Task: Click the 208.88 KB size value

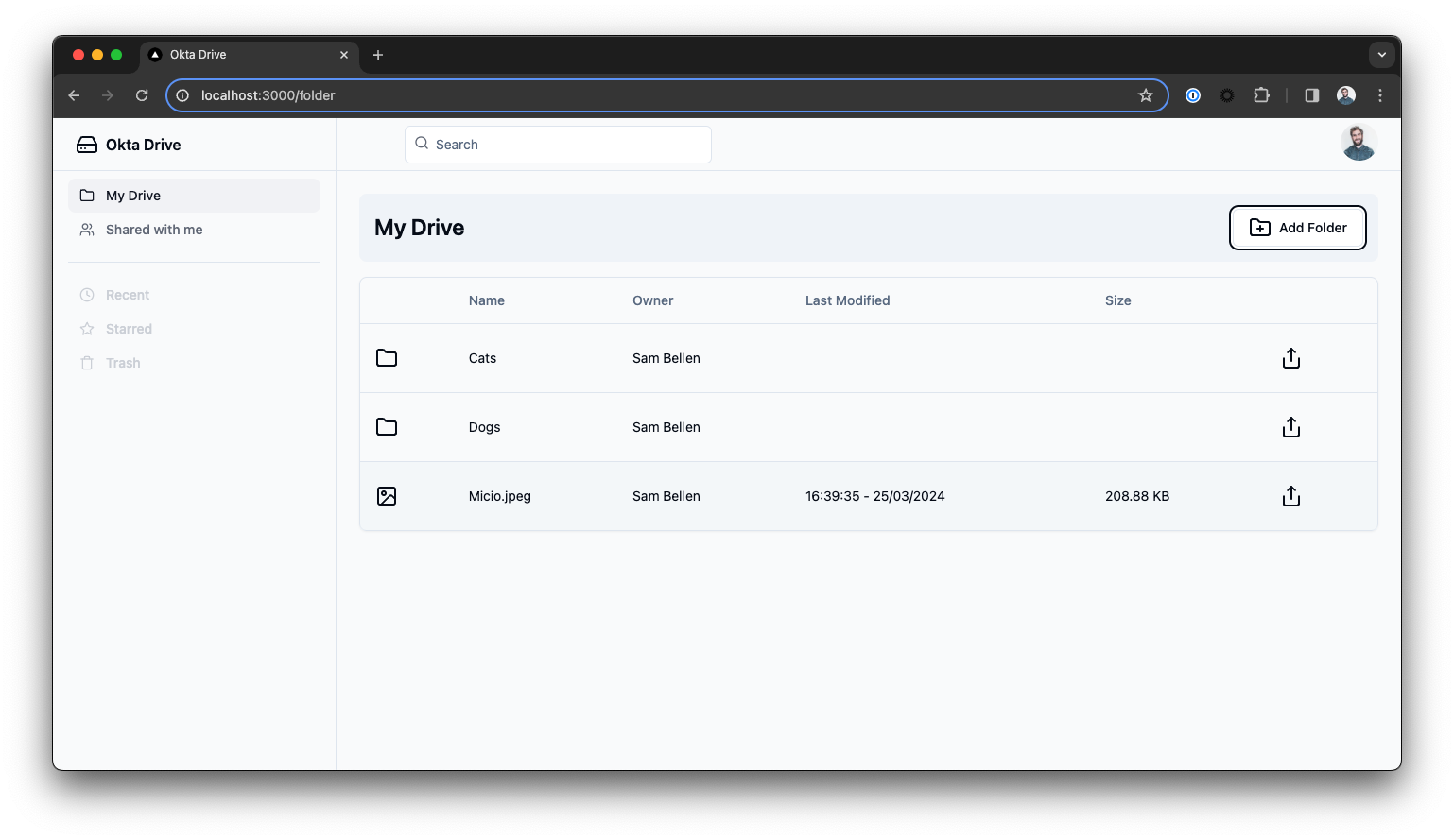Action: (x=1136, y=496)
